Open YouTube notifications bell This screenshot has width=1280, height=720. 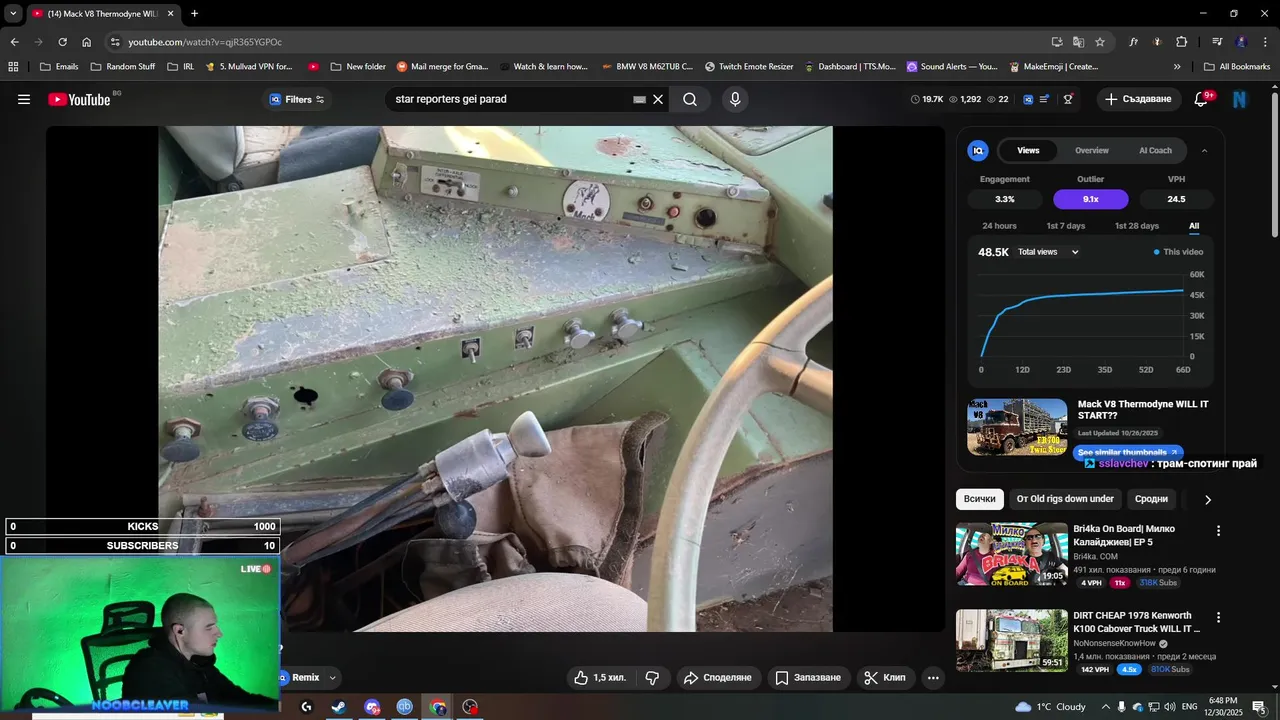pos(1202,99)
